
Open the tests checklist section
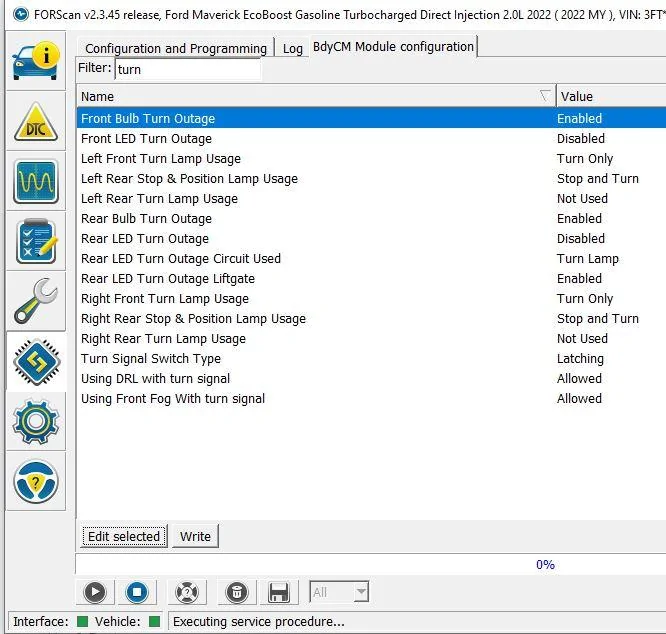36,241
